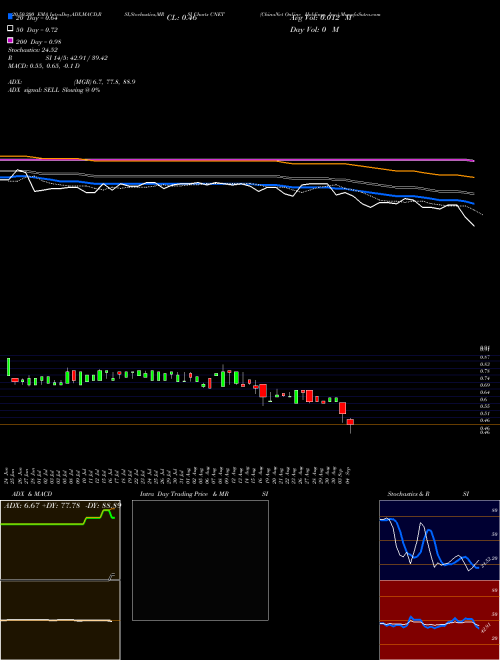This screenshot has width=500, height=660.
Task: Click the 'Day Vol: 0 M' label
Action: pos(314,30)
